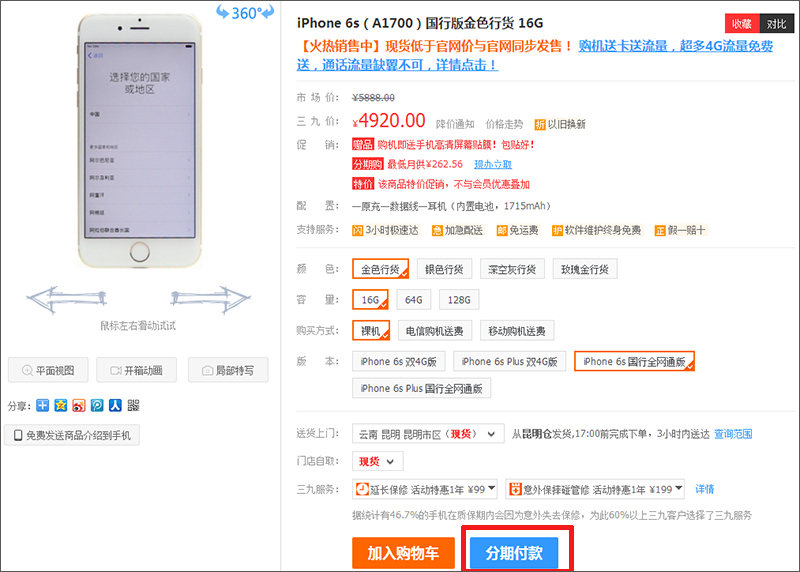Click 软件维护终身免费 service icon
This screenshot has width=800, height=572.
coord(596,230)
